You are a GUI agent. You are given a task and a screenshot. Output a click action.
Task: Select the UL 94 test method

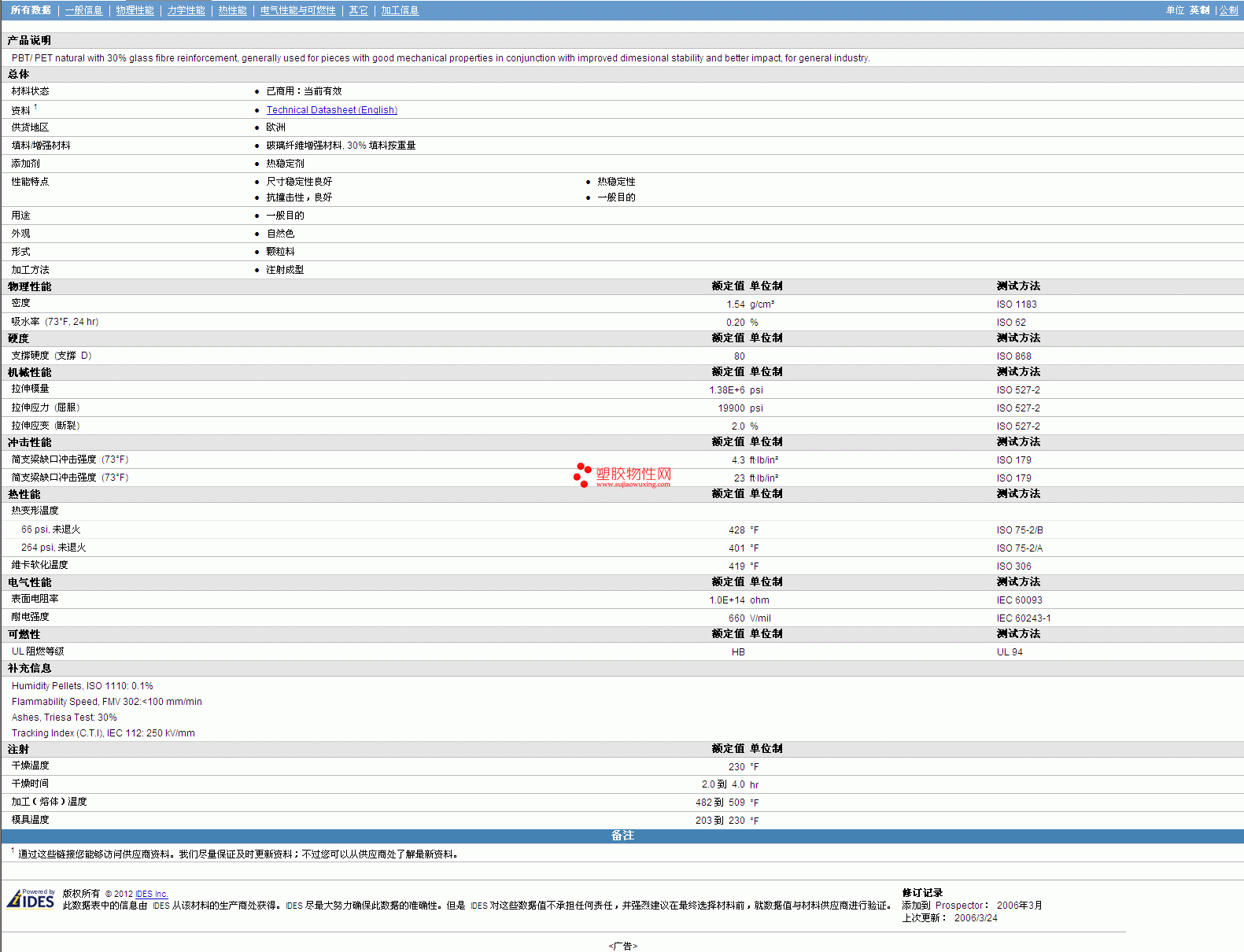tap(1010, 652)
